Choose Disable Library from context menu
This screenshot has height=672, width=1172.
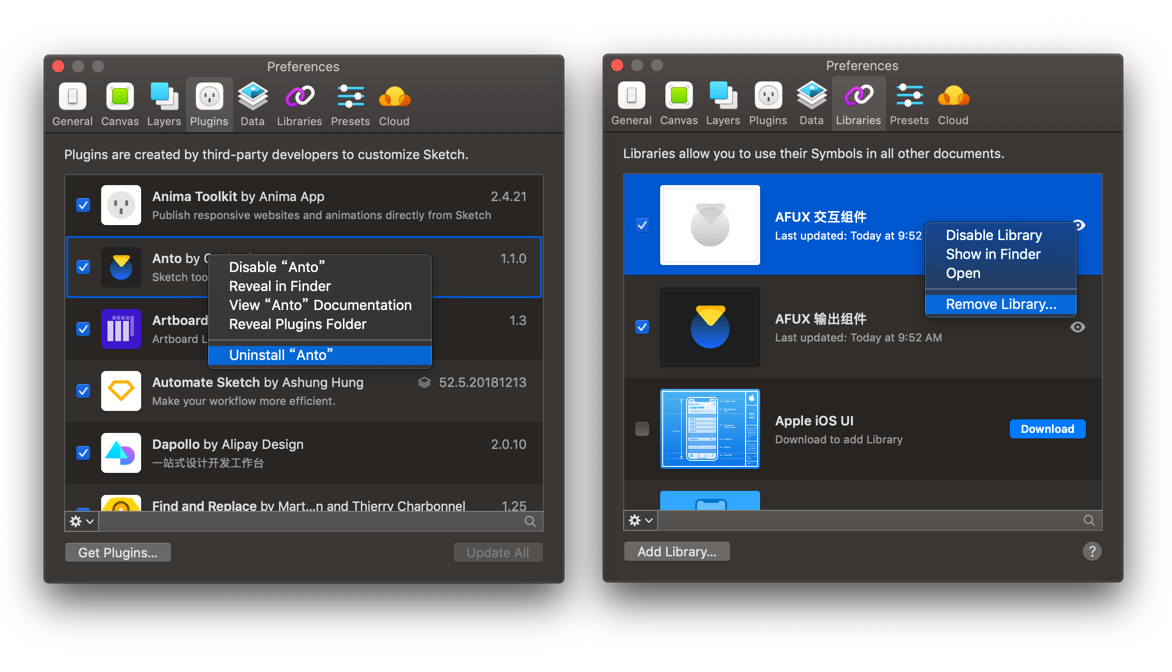[x=1001, y=235]
